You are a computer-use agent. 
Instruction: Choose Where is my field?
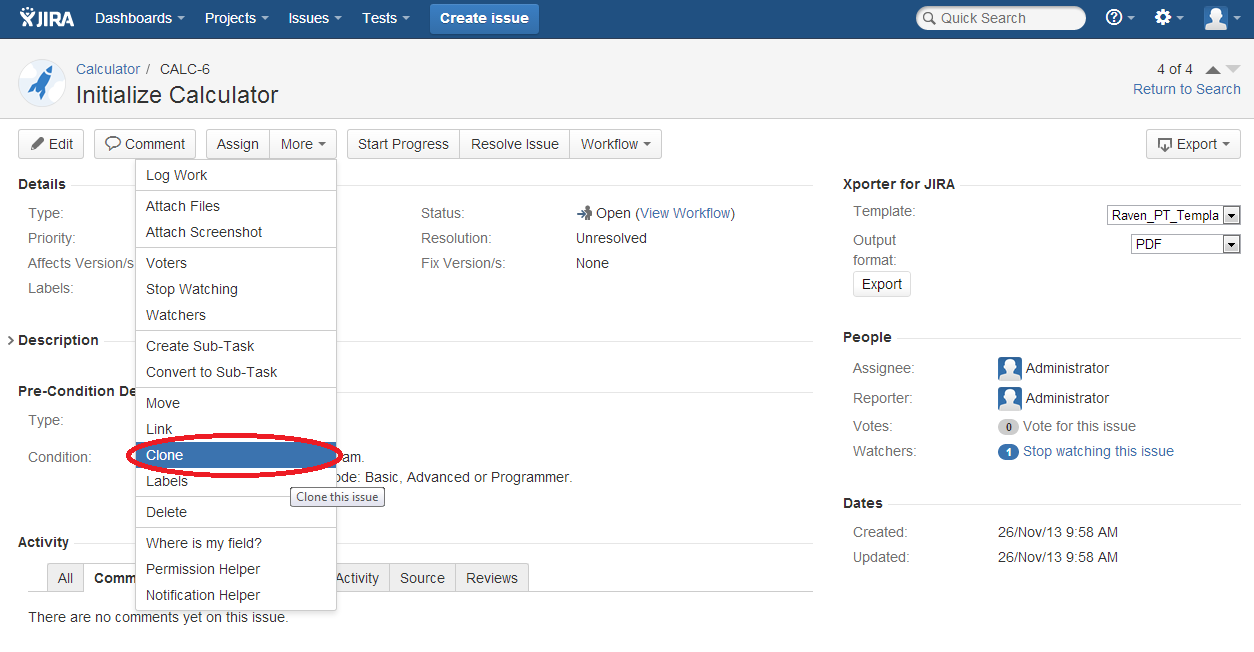(236, 543)
